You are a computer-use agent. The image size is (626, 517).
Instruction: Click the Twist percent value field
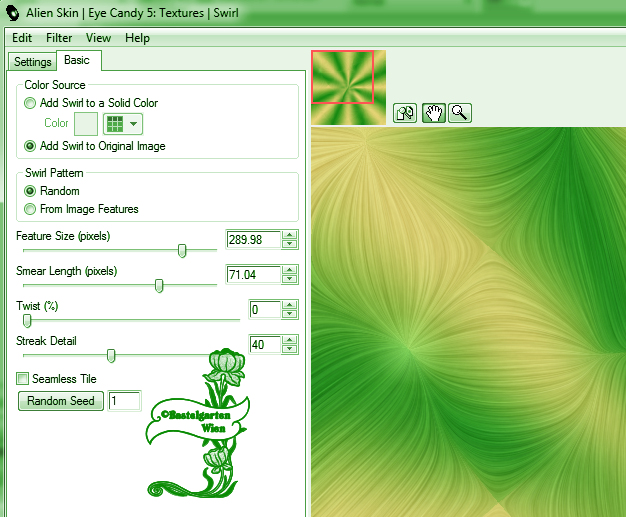pos(265,310)
